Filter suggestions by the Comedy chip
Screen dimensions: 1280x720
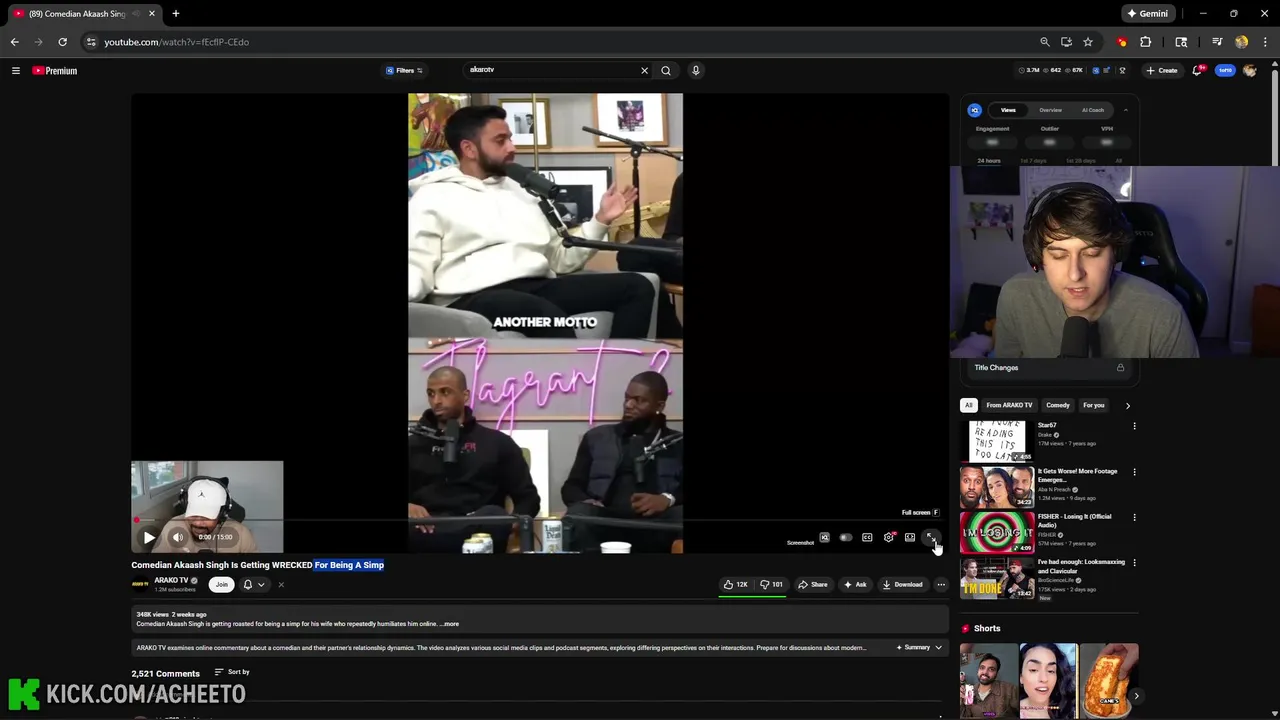click(x=1058, y=405)
